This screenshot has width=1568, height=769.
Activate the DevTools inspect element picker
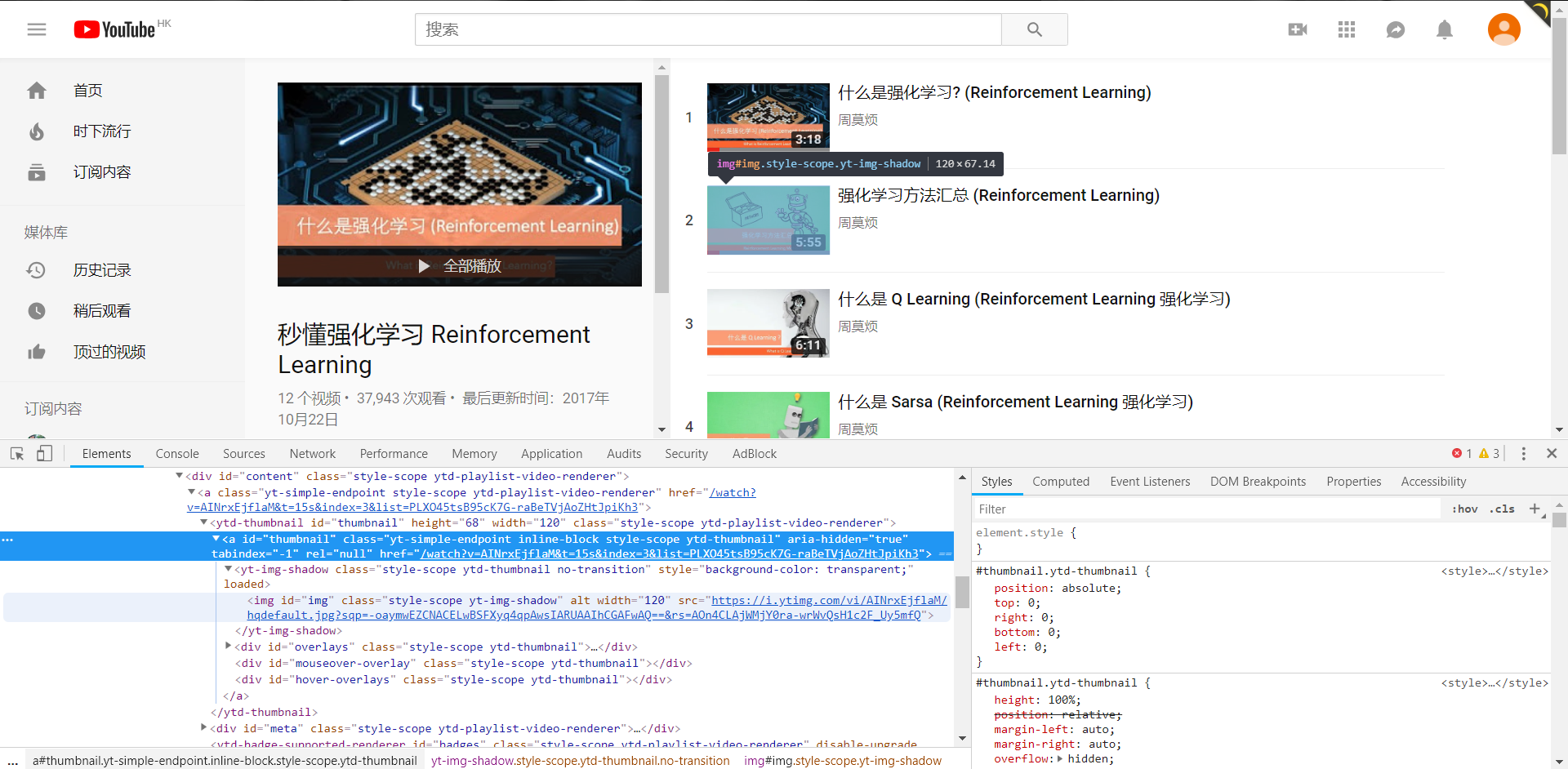tap(17, 453)
